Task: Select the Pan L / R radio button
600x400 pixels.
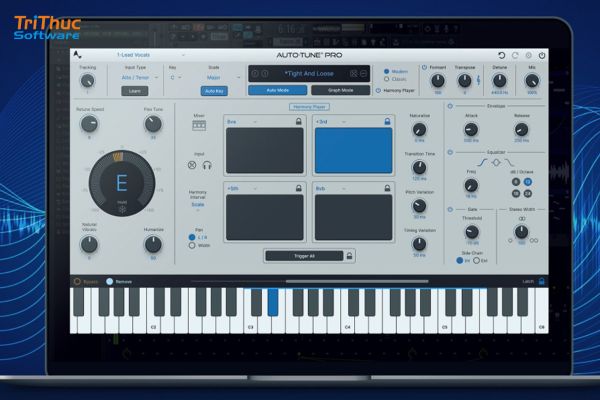Action: (192, 237)
